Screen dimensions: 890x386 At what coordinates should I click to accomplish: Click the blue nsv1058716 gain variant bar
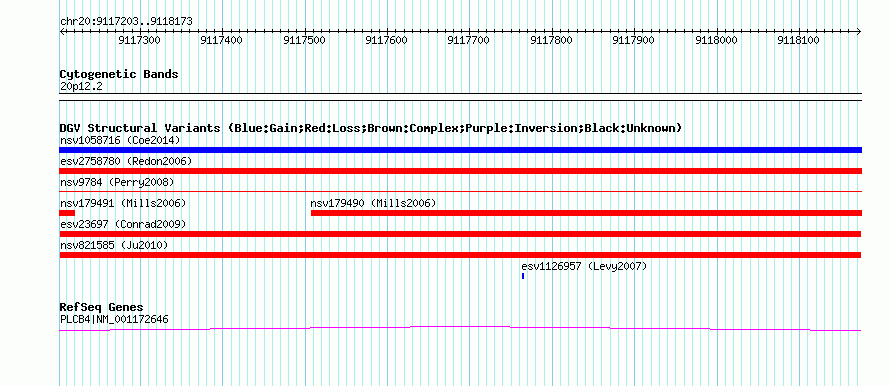click(460, 150)
